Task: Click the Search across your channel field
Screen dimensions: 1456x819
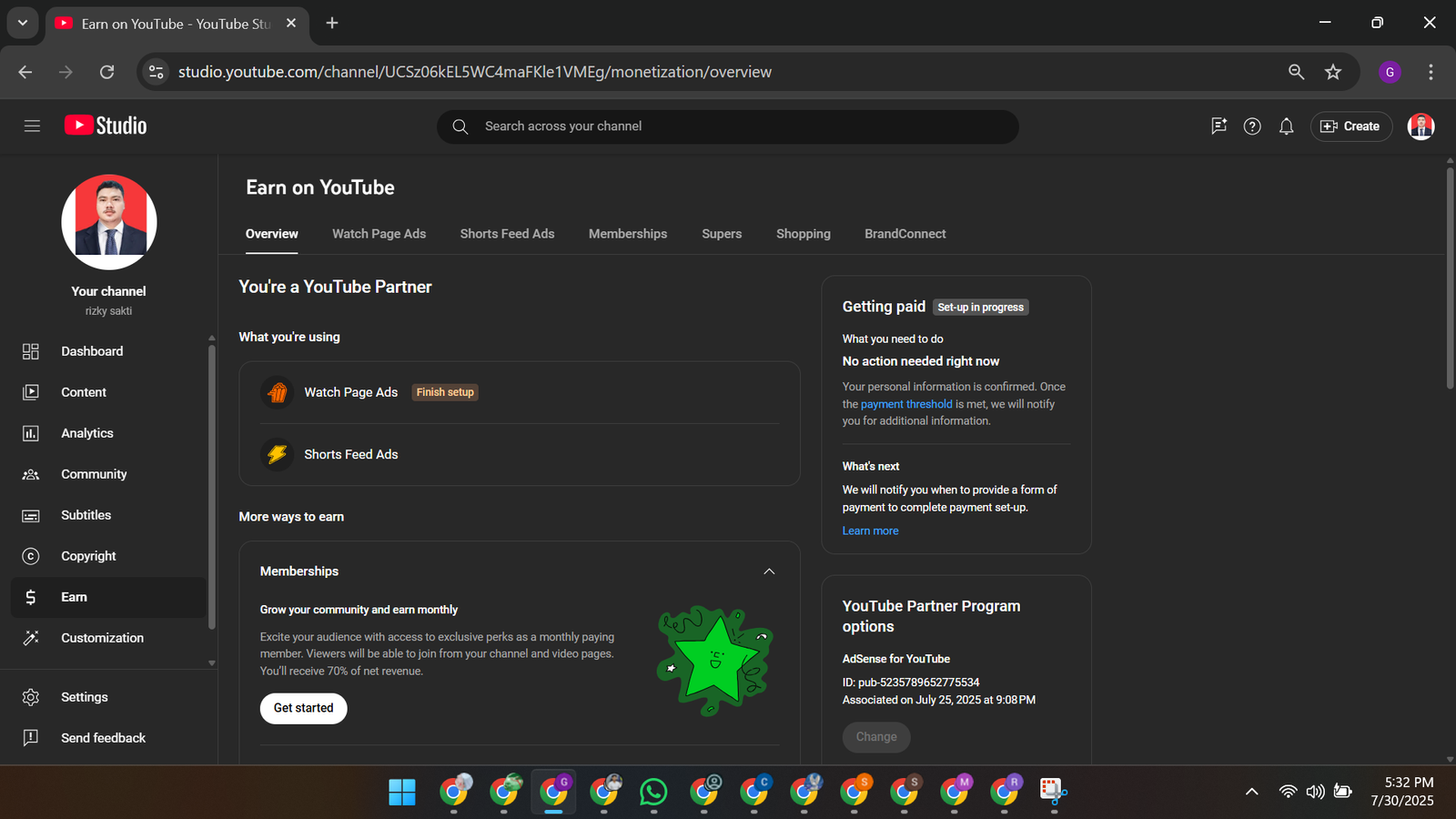Action: coord(728,126)
